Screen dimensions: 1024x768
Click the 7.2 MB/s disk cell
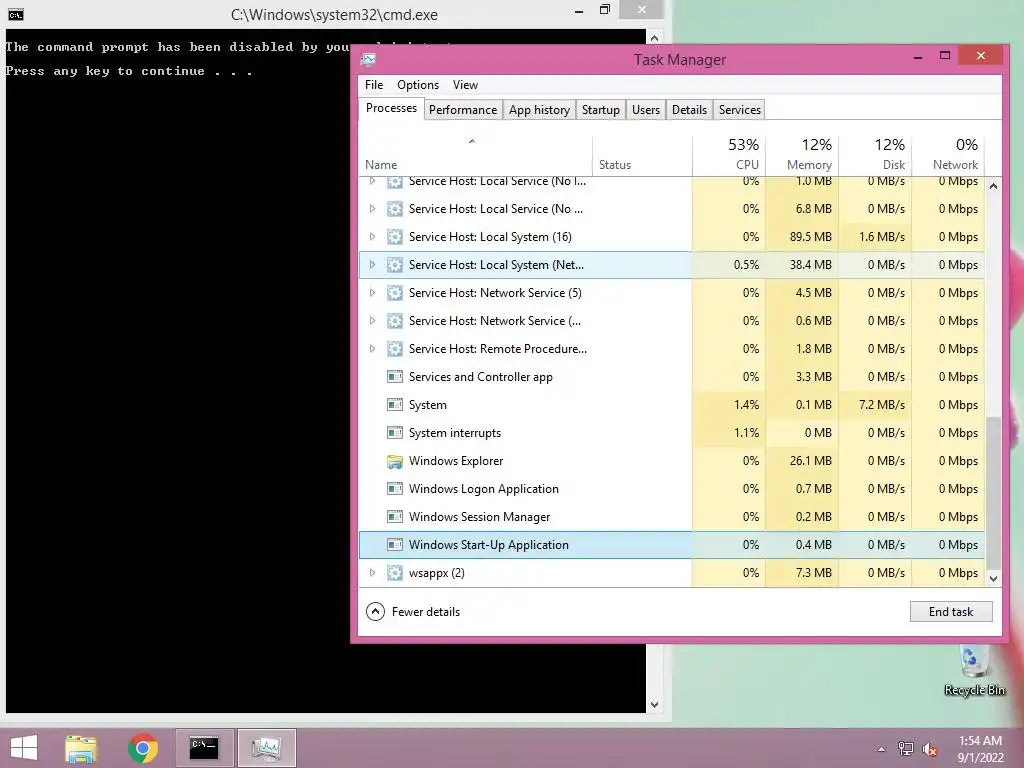pos(875,405)
